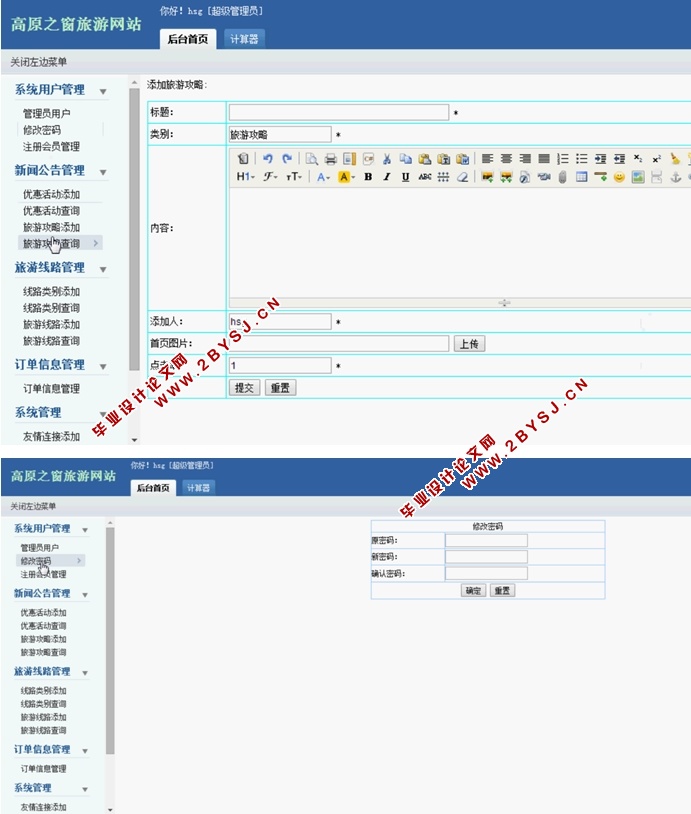
Task: Click the broom clear-HTML icon
Action: coord(675,158)
